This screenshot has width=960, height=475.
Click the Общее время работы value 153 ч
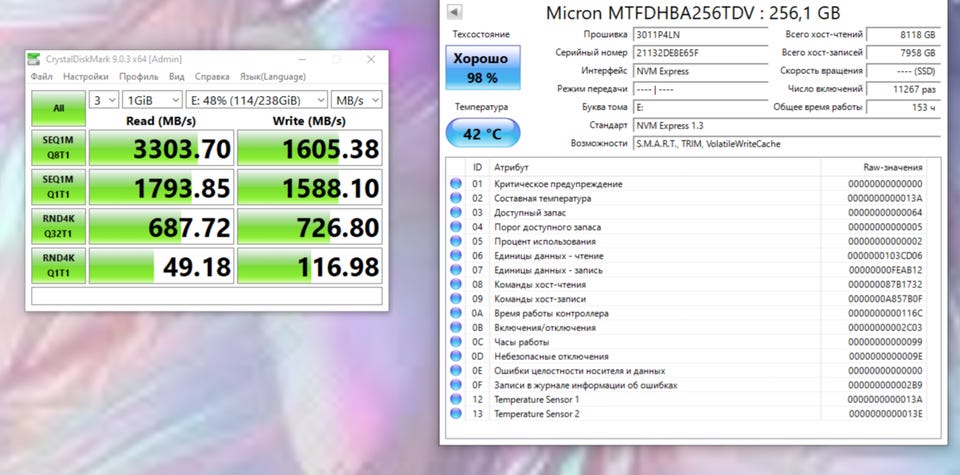[903, 107]
